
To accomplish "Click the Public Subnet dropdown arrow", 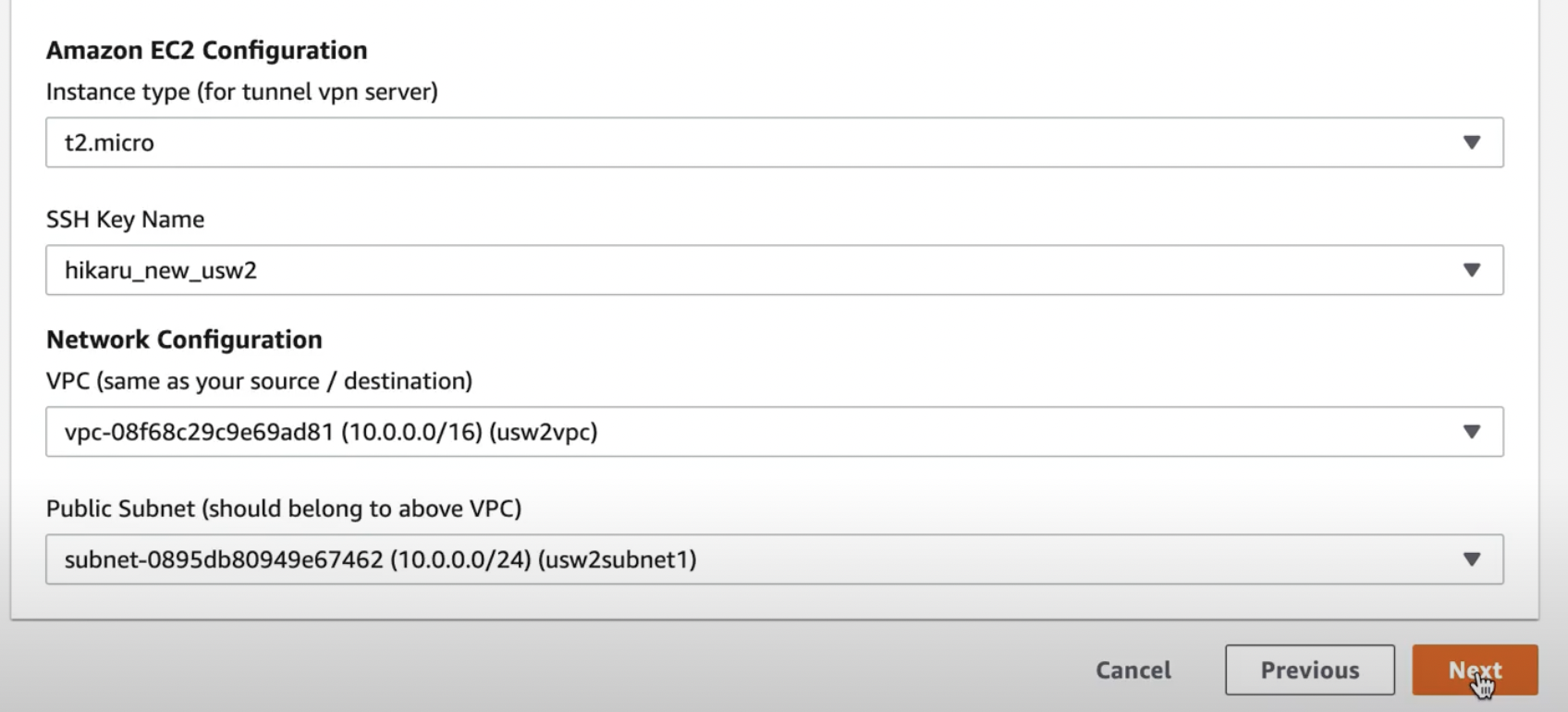I will click(x=1472, y=559).
